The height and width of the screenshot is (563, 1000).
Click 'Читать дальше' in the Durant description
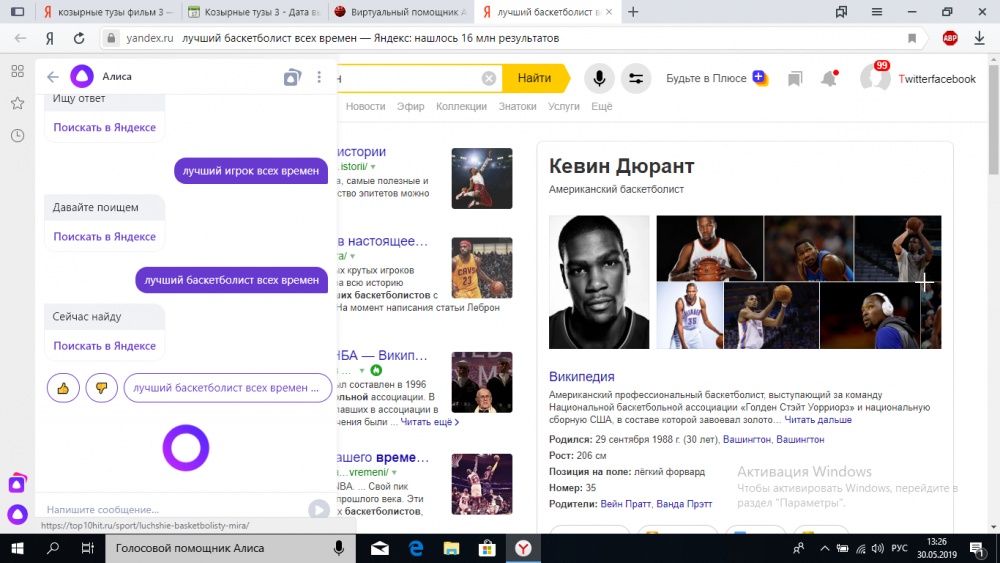point(818,420)
